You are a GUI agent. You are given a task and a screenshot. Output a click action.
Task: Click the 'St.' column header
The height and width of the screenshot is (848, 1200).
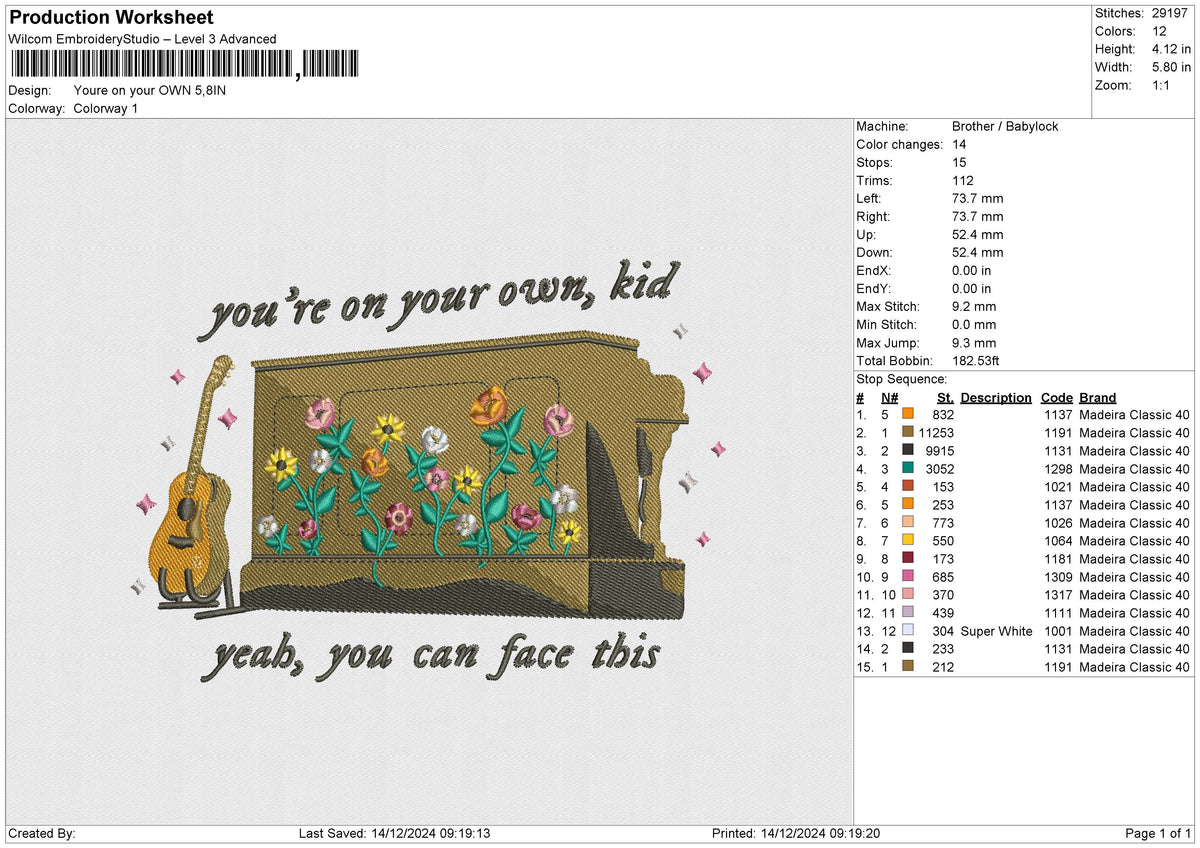[x=945, y=397]
